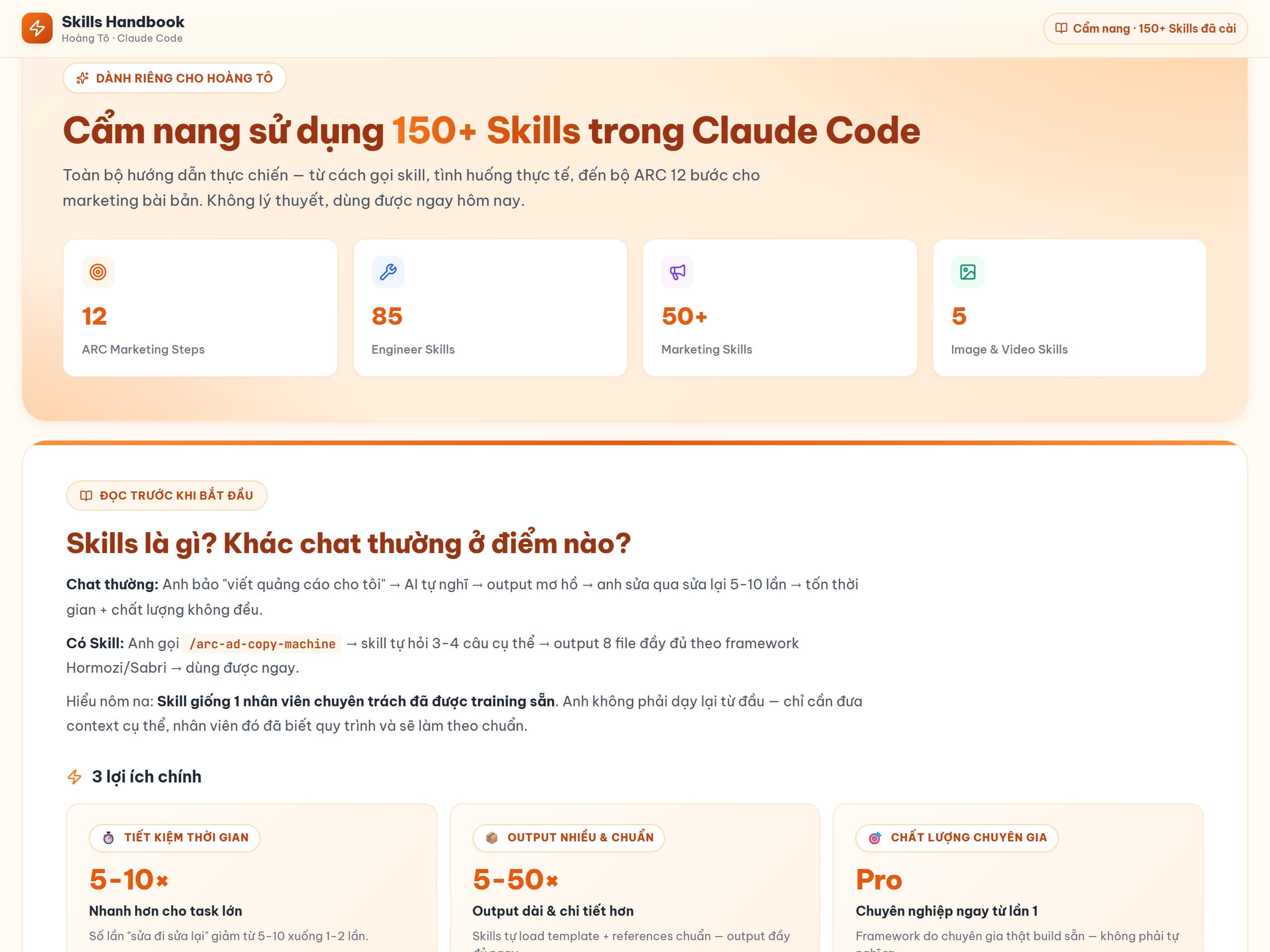Click the orange lightning bolt logo icon
Screen dimensions: 1270x952
(37, 28)
